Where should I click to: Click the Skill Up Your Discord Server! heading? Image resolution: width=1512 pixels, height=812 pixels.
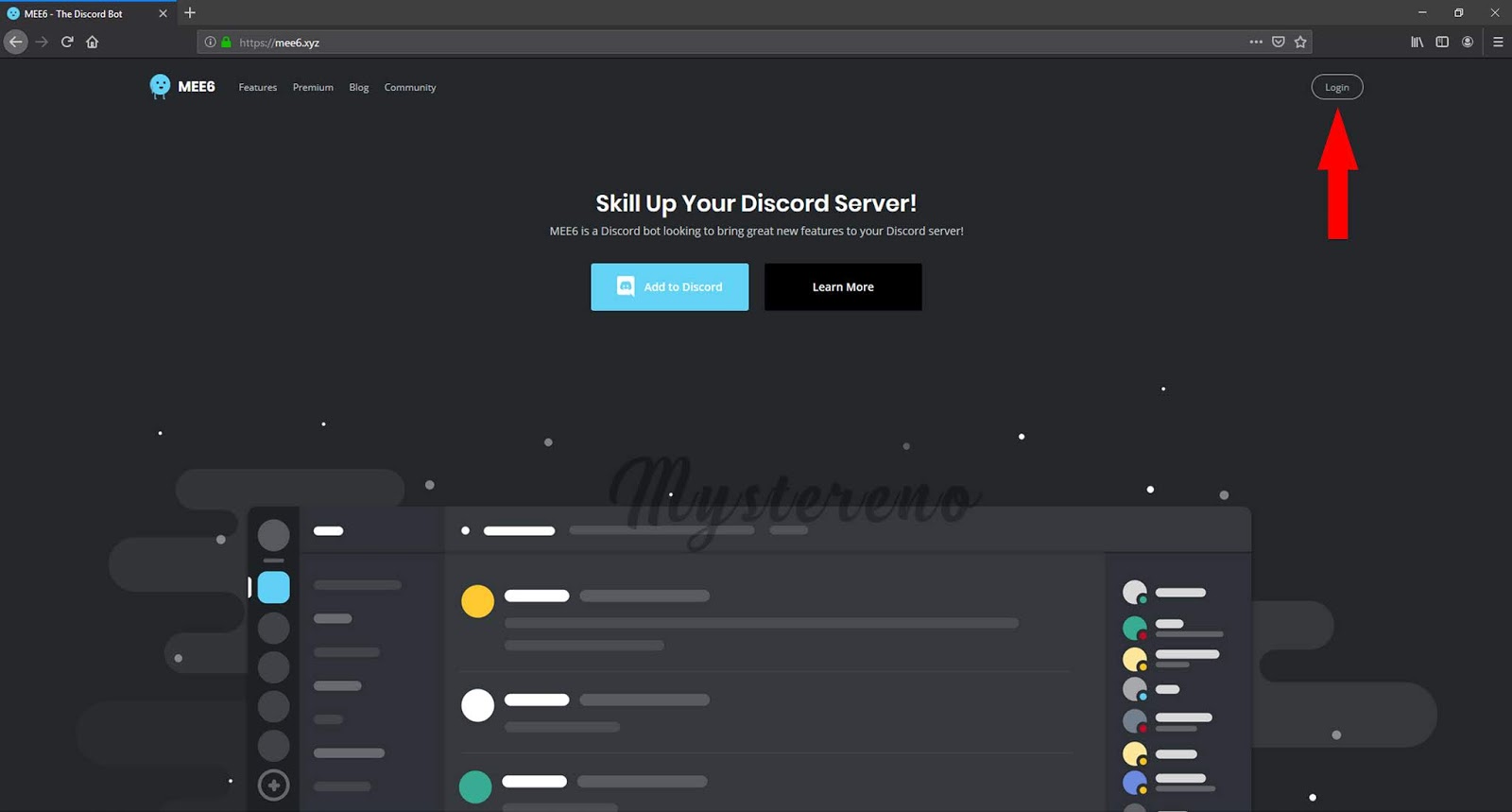[x=756, y=203]
